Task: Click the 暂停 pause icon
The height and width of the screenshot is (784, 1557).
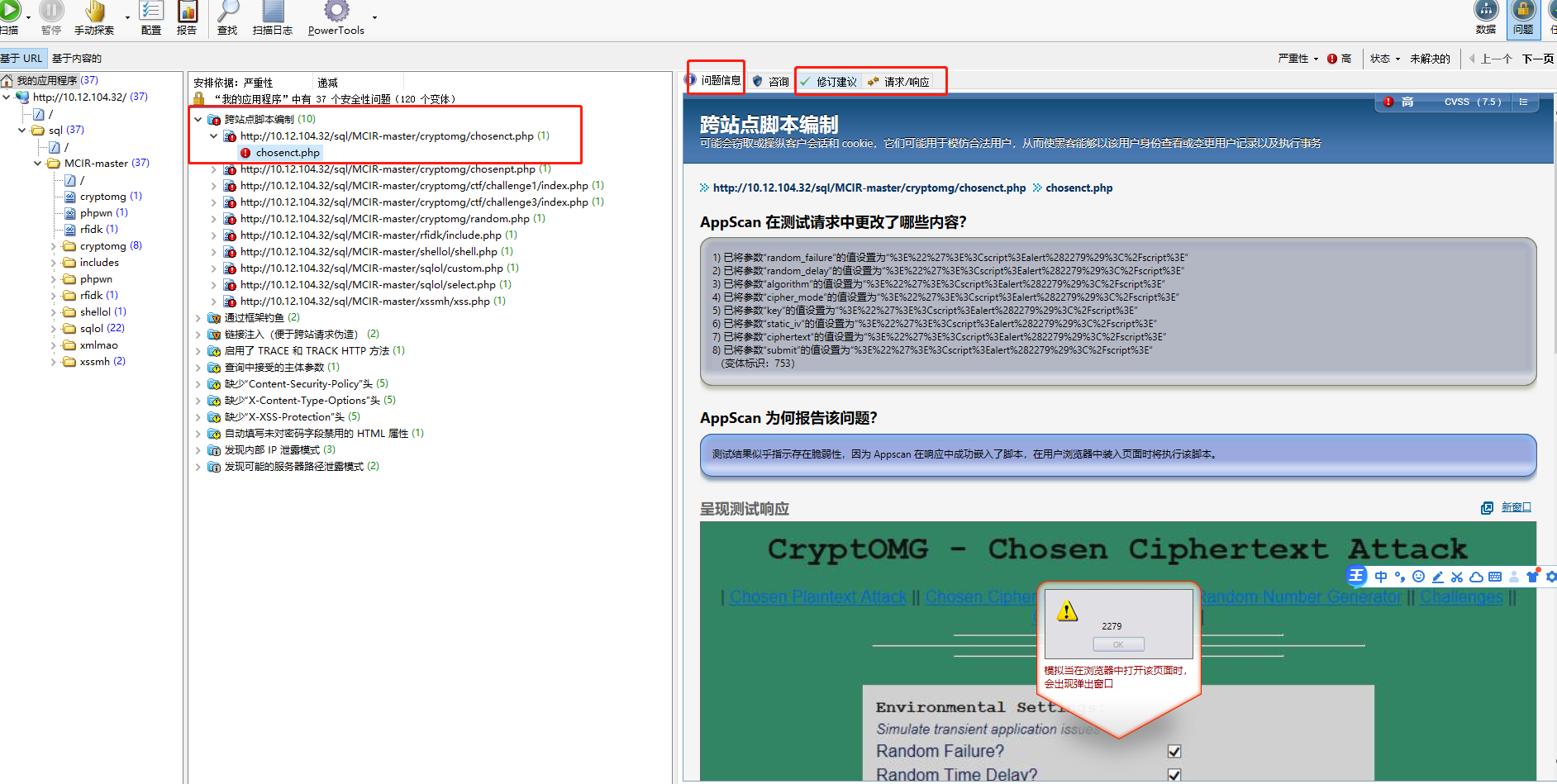Action: tap(50, 12)
